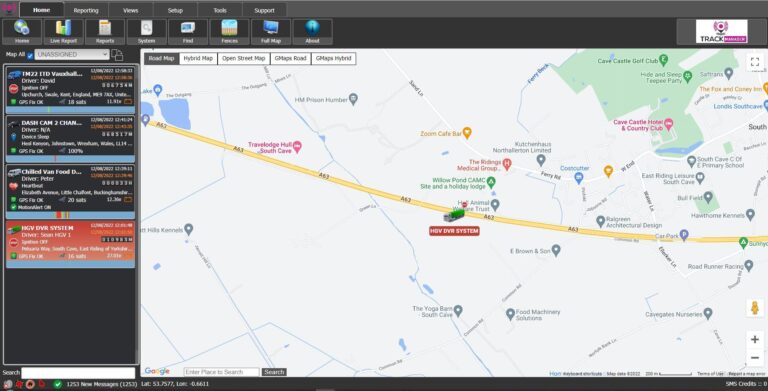Click the Enter Place to Search field
This screenshot has height=391, width=768.
(221, 372)
